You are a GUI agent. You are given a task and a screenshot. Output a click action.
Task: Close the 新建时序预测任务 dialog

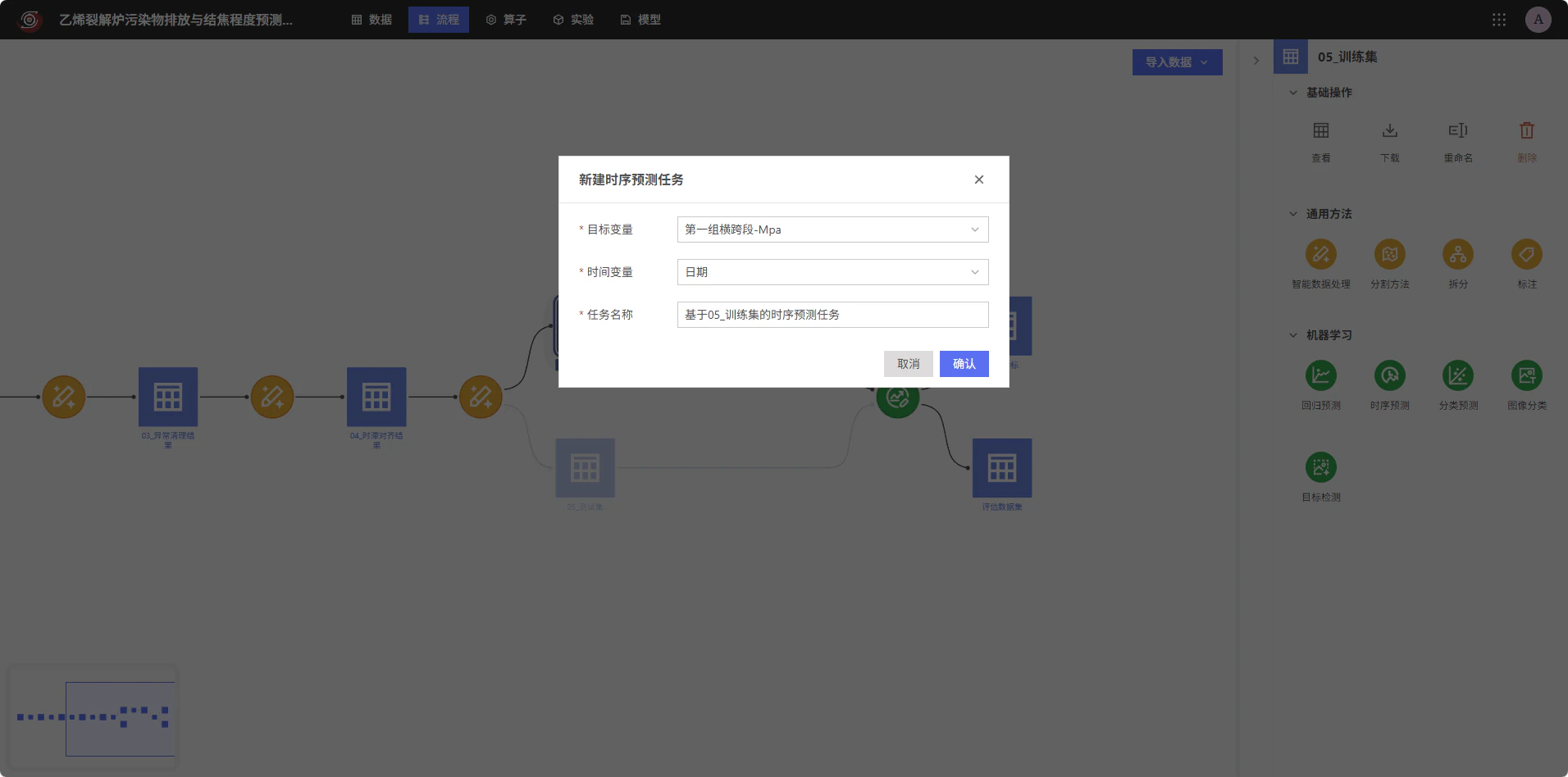(978, 179)
